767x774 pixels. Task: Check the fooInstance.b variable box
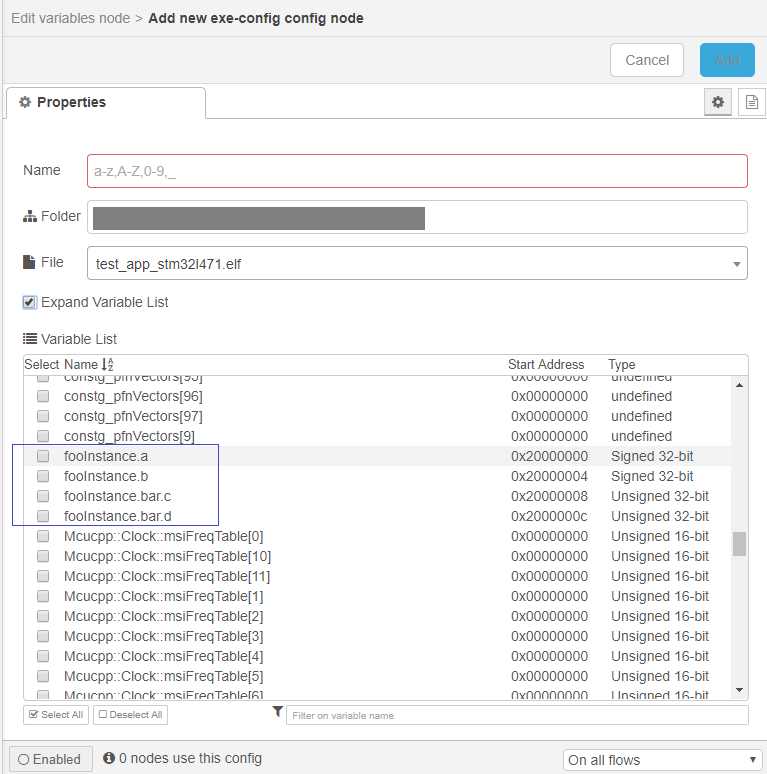tap(43, 476)
